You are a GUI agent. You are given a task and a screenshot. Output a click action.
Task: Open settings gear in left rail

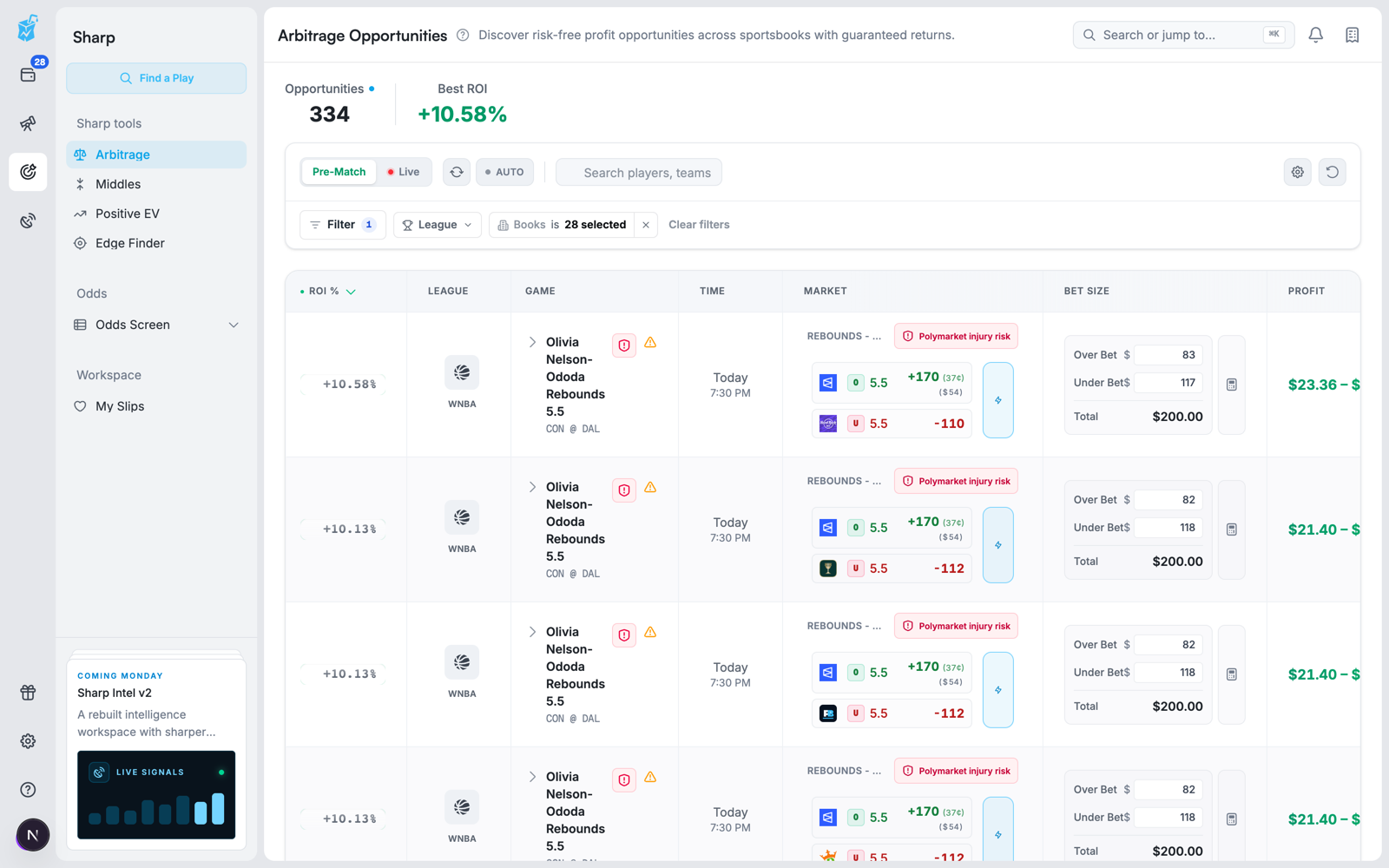[28, 741]
